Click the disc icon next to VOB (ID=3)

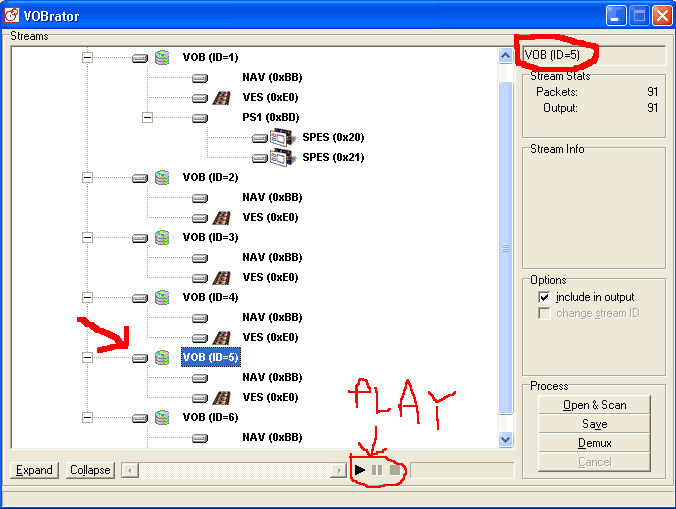coord(162,237)
